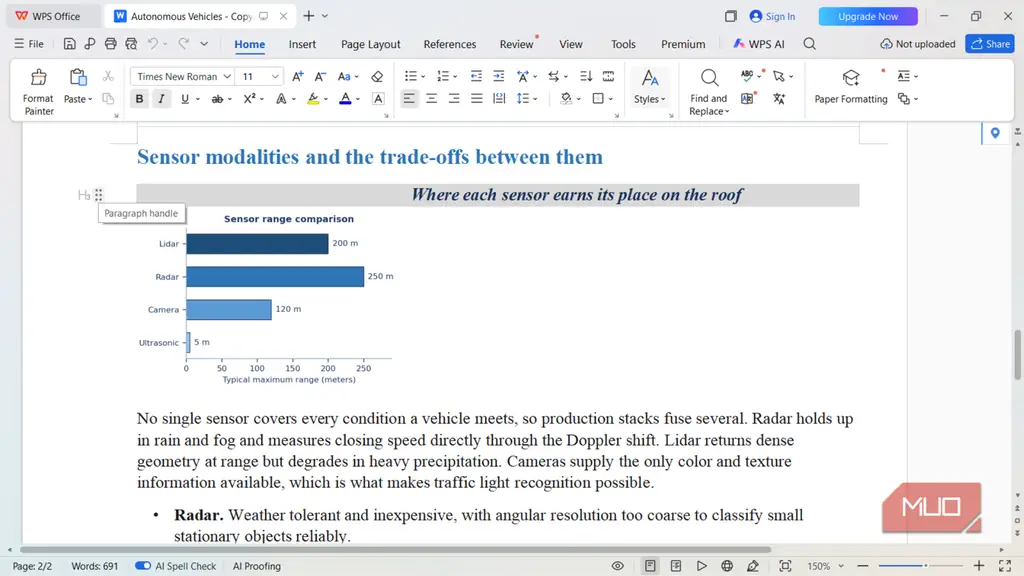Justify paragraph text
Screen dimensions: 1024x576
click(x=477, y=99)
